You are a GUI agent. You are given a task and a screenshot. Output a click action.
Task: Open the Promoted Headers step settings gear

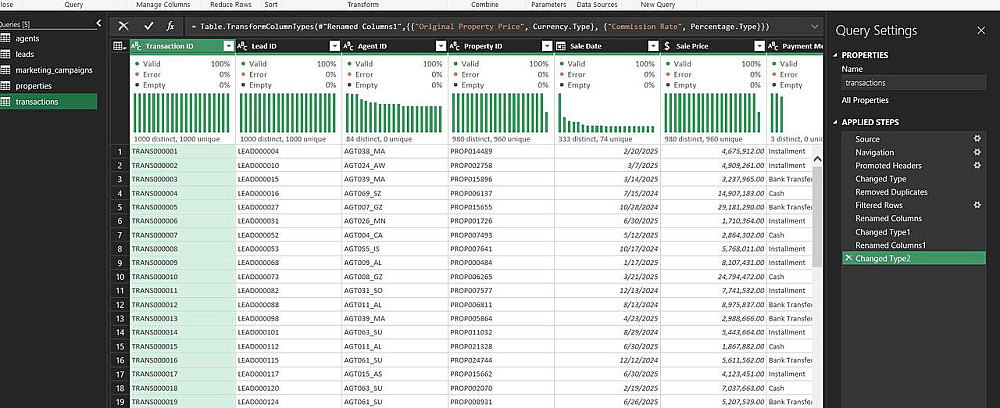(976, 165)
